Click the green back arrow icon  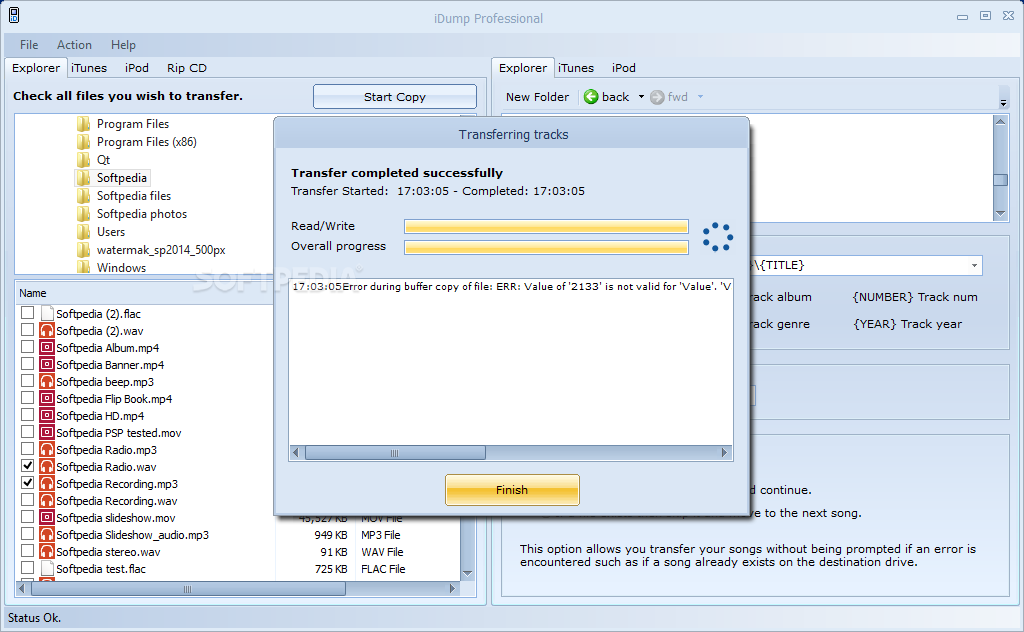coord(591,97)
